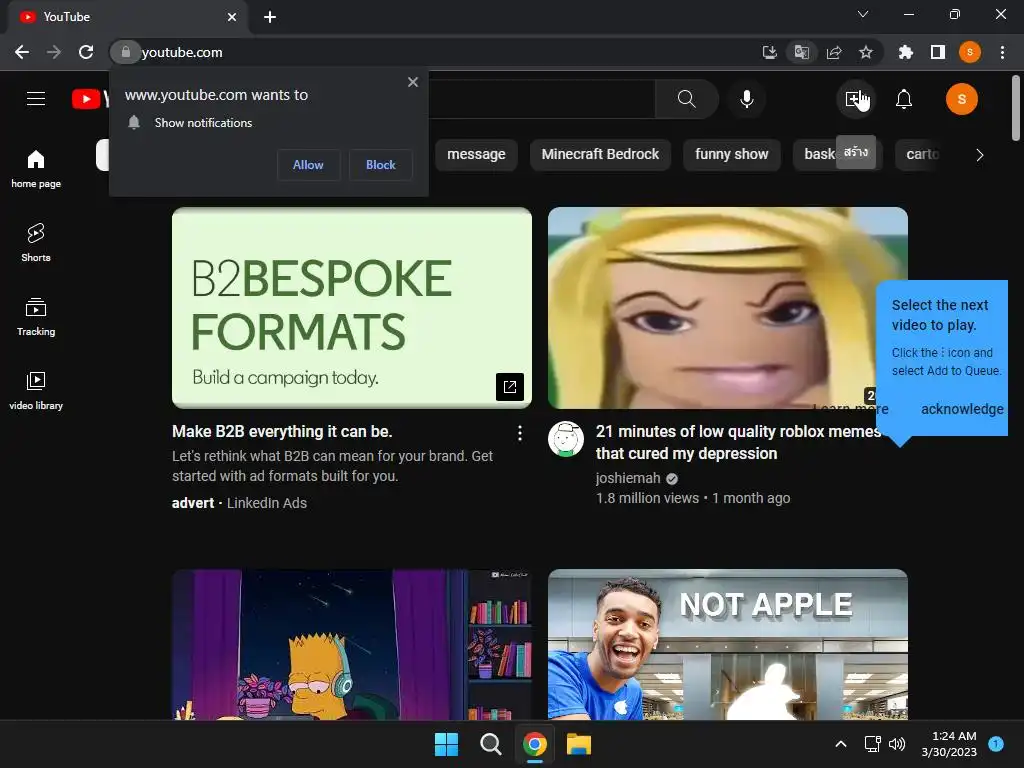This screenshot has width=1024, height=768.
Task: Open video library in sidebar
Action: click(36, 391)
